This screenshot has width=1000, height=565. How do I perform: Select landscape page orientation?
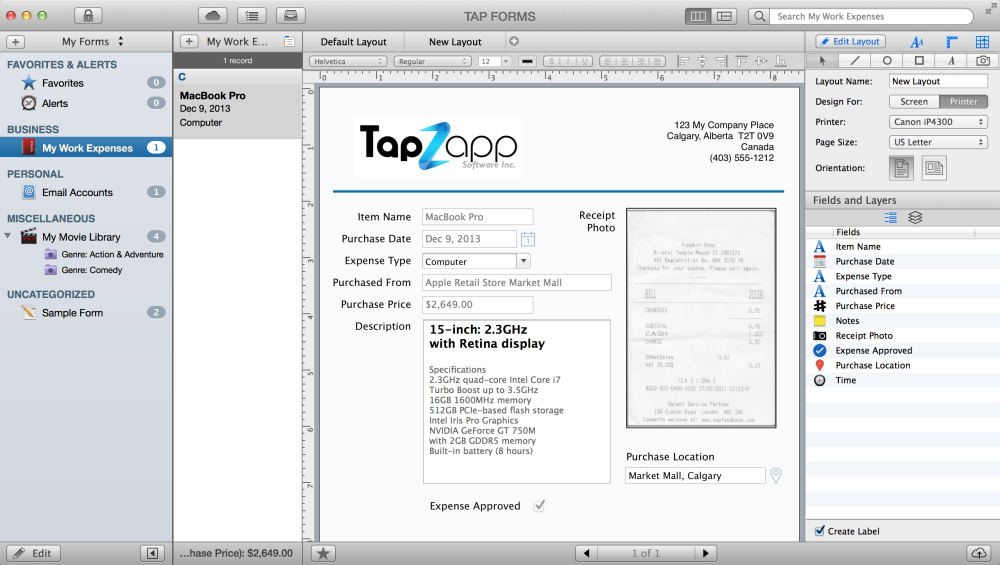(x=934, y=168)
